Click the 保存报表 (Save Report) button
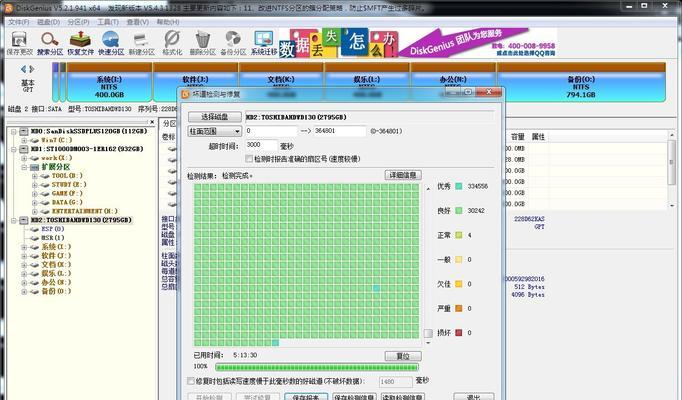 (306, 397)
